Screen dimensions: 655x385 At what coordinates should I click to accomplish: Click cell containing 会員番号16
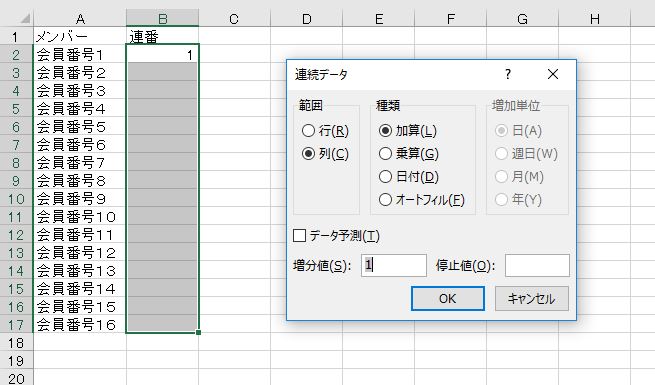point(80,324)
